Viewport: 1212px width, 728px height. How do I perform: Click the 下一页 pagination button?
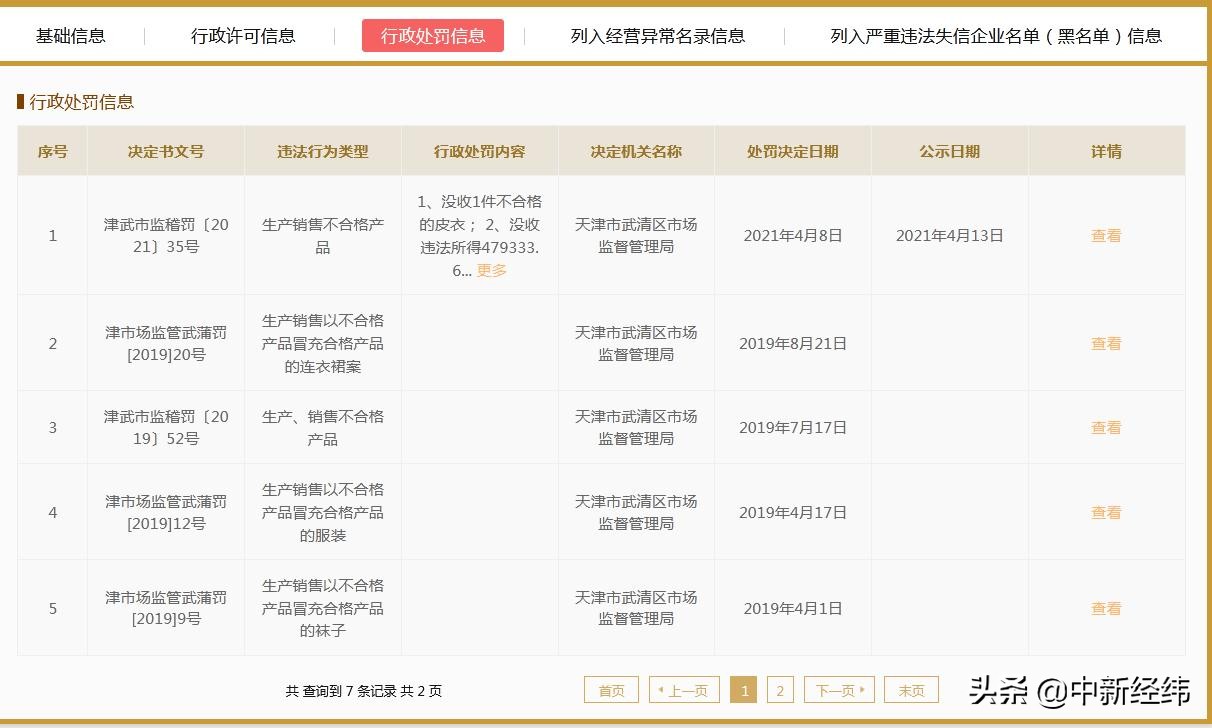pos(840,689)
